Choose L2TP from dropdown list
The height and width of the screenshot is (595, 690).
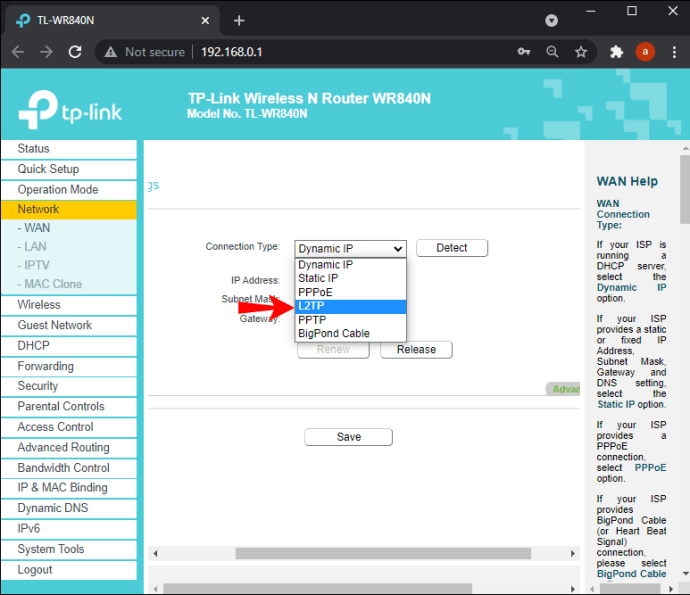click(350, 306)
